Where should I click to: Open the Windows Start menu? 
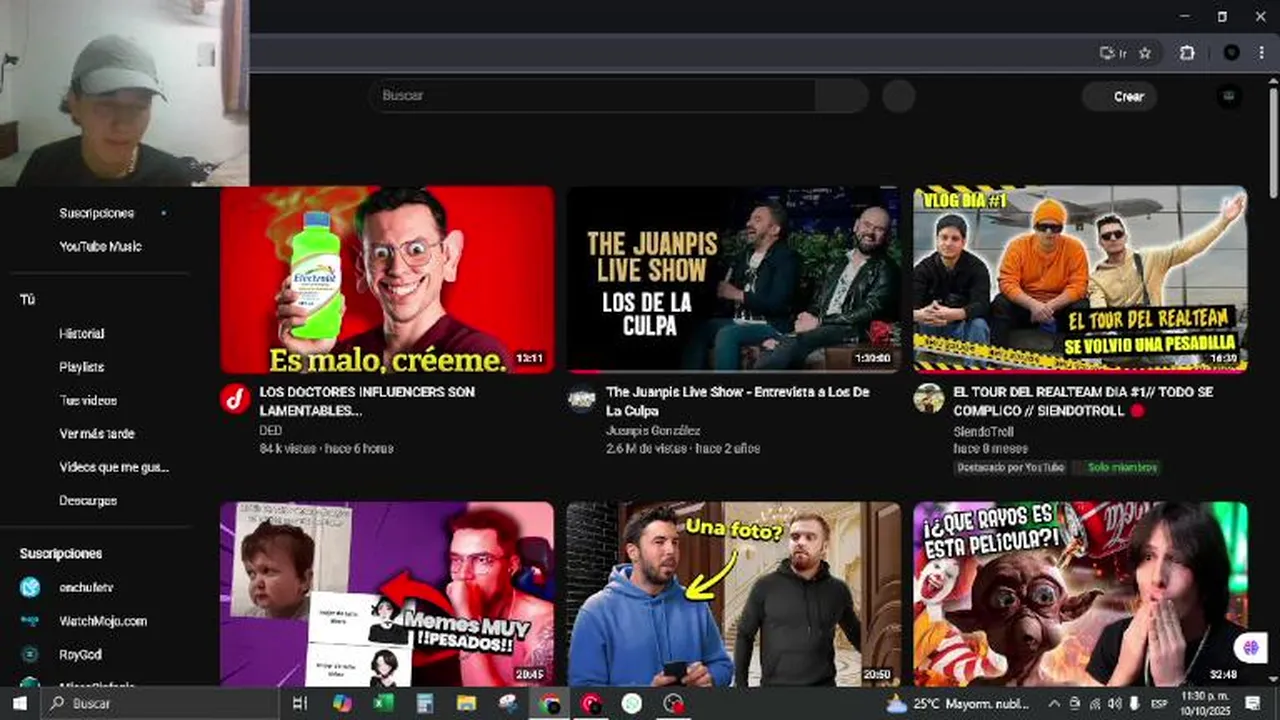(x=19, y=704)
